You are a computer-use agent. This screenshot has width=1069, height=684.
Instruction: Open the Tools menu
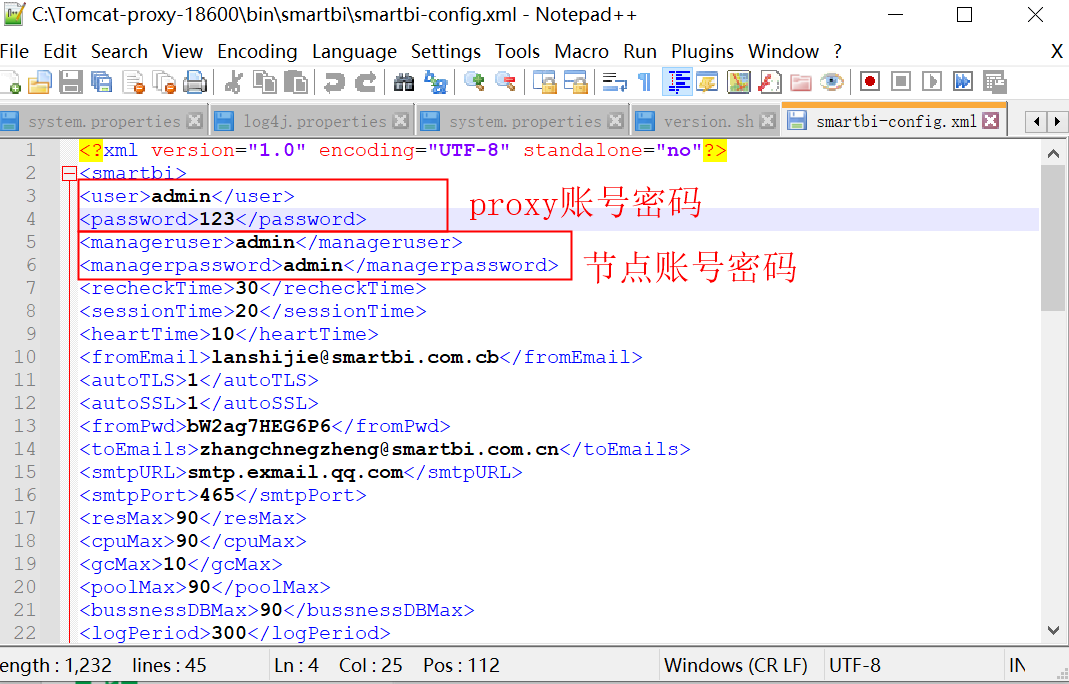517,52
